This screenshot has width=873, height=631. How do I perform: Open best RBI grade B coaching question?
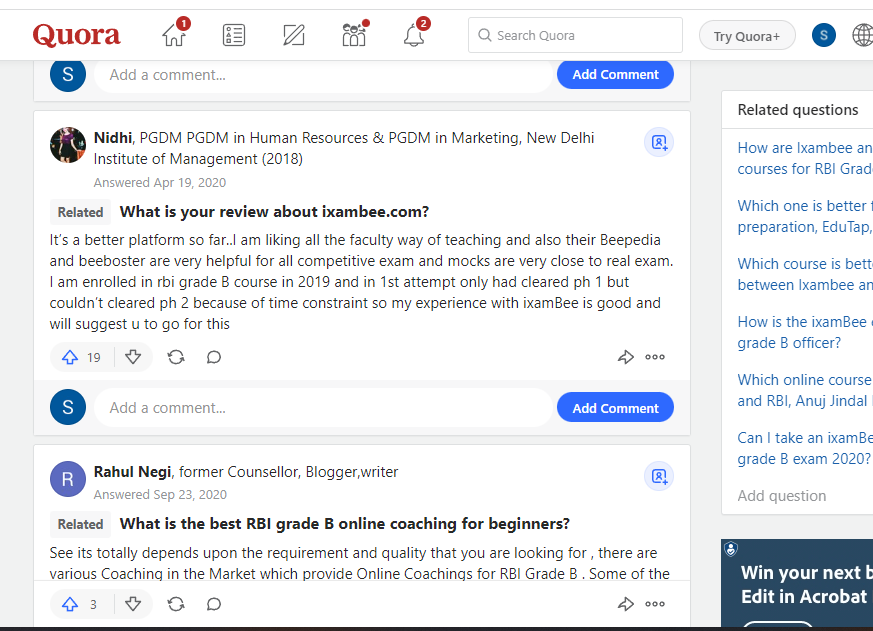coord(345,524)
